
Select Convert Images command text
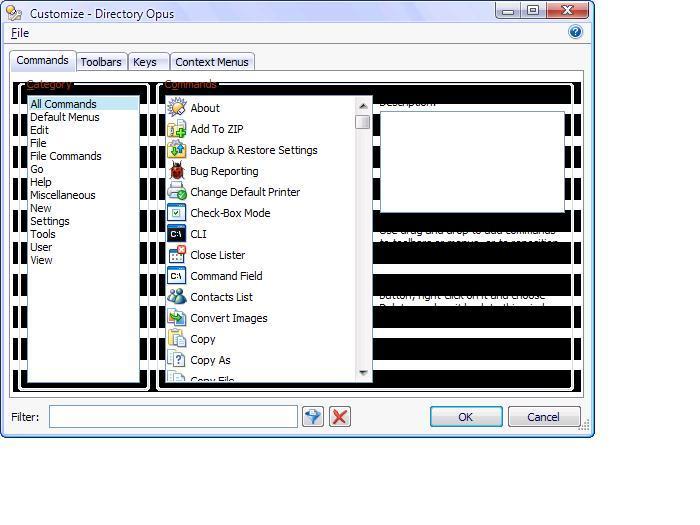click(229, 318)
